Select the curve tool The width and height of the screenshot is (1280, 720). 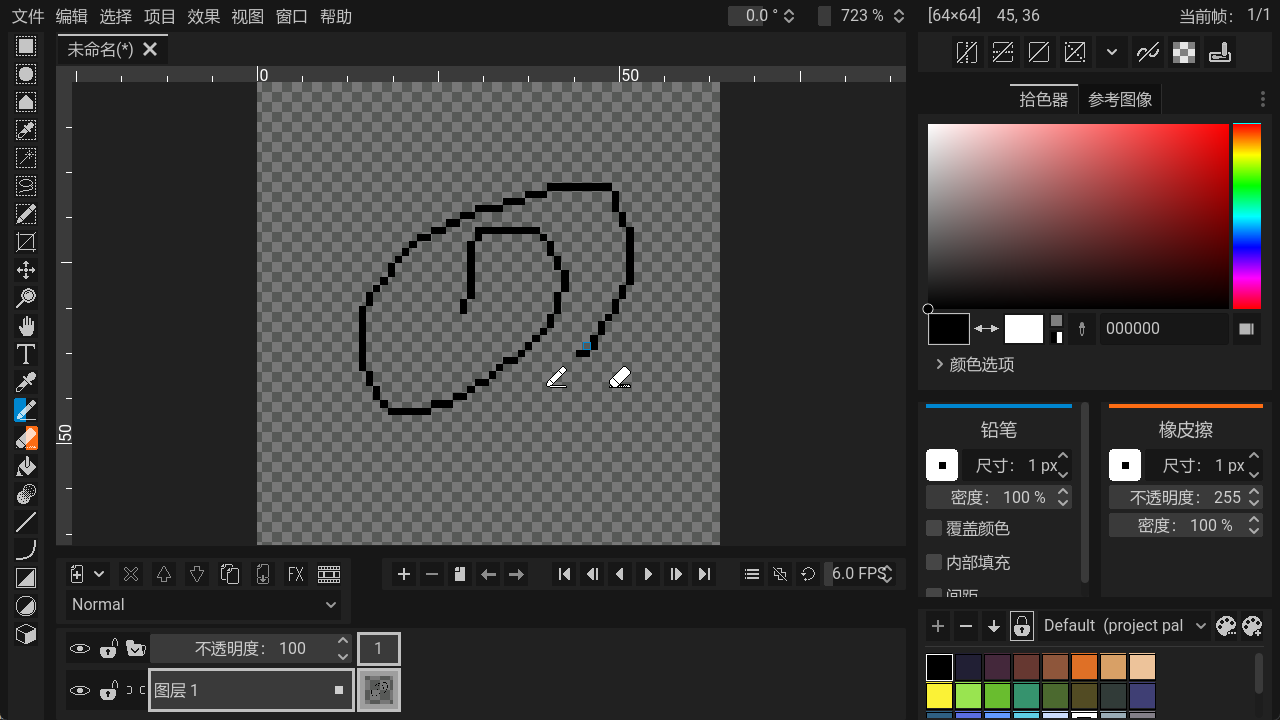pos(26,550)
